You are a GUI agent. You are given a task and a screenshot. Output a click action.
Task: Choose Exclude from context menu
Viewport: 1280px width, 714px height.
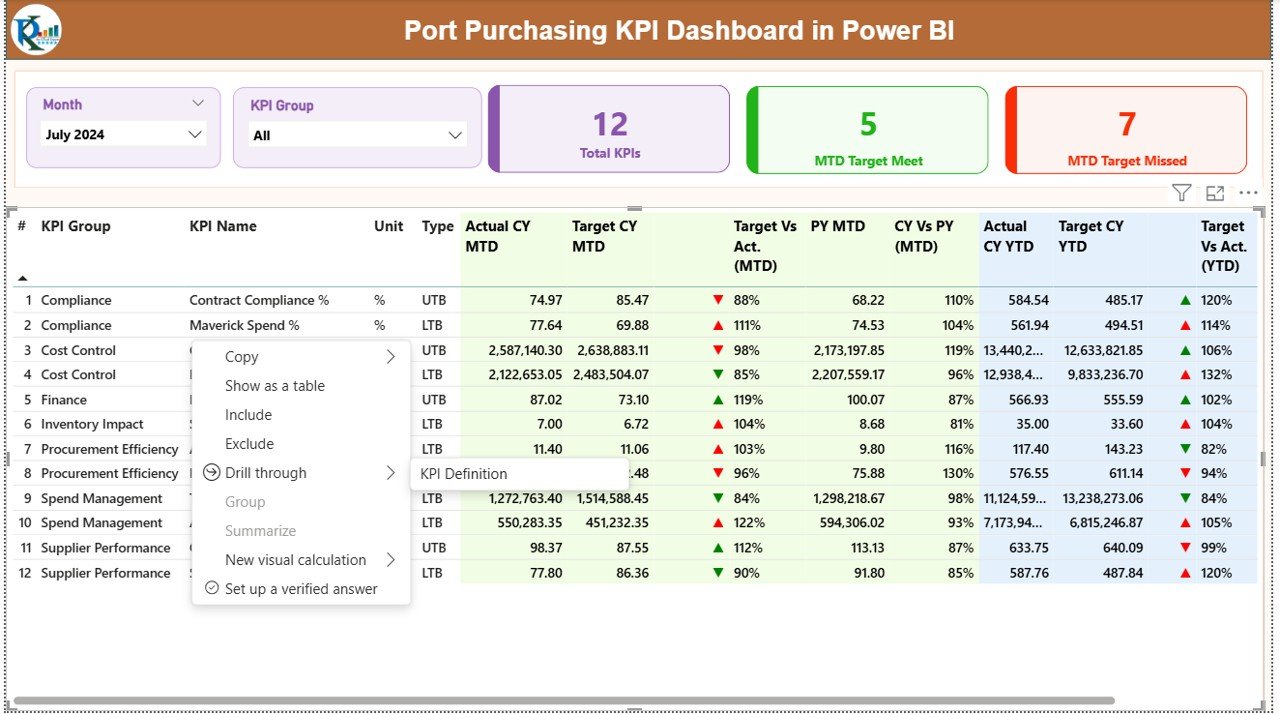click(249, 444)
